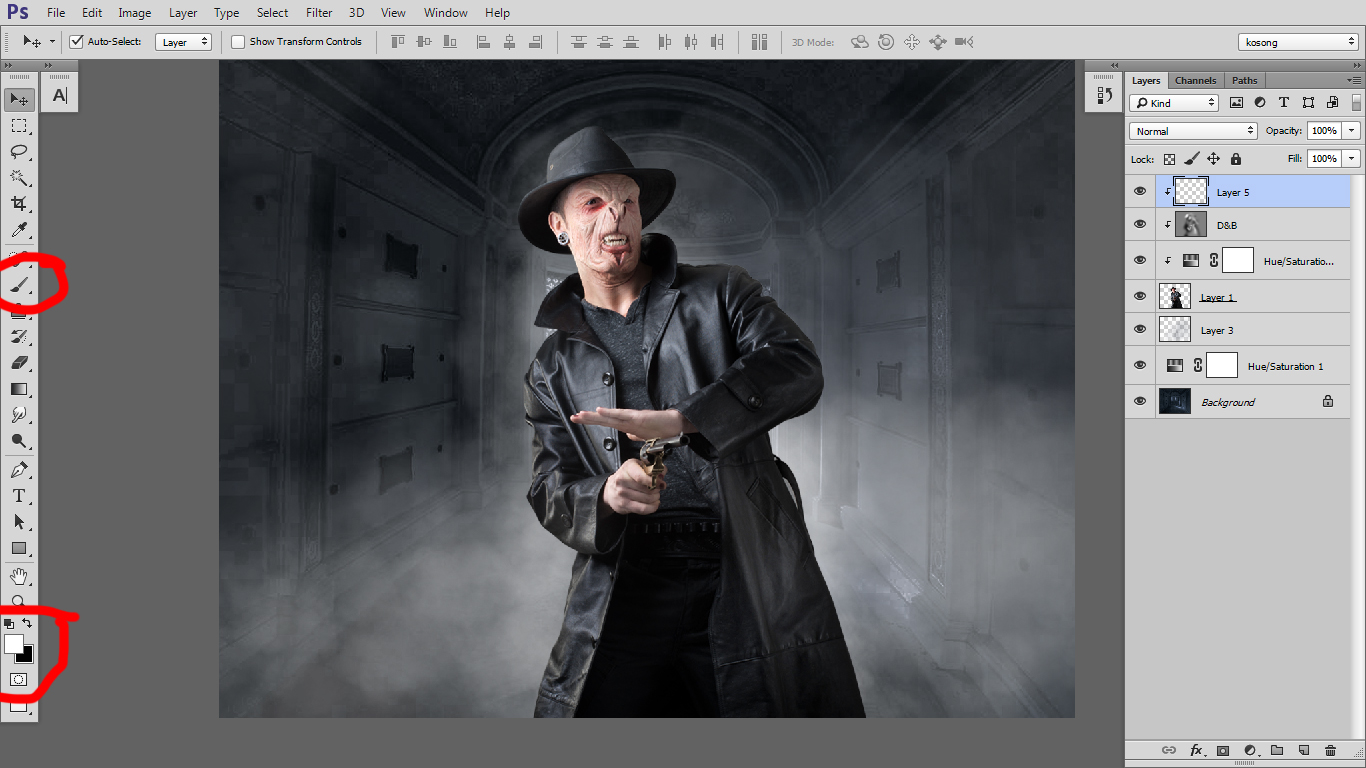1366x768 pixels.
Task: Open the blend mode Normal dropdown
Action: click(1193, 131)
